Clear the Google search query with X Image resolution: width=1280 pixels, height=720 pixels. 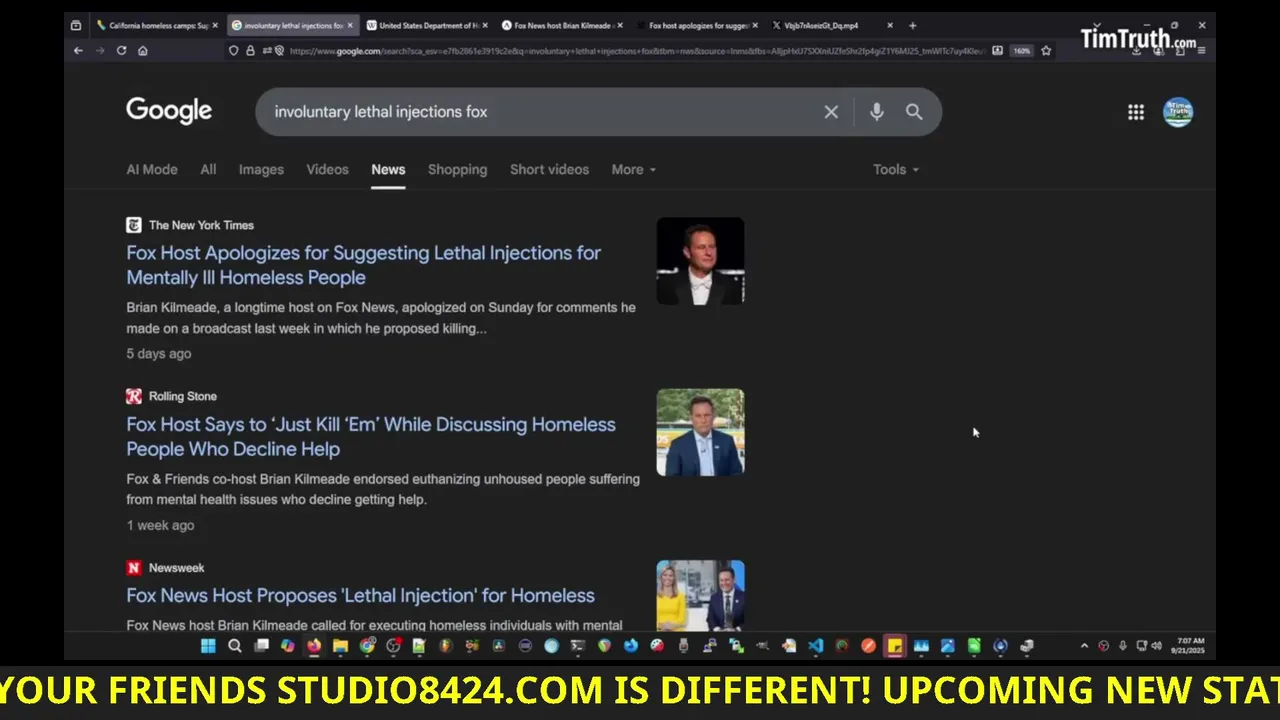831,112
